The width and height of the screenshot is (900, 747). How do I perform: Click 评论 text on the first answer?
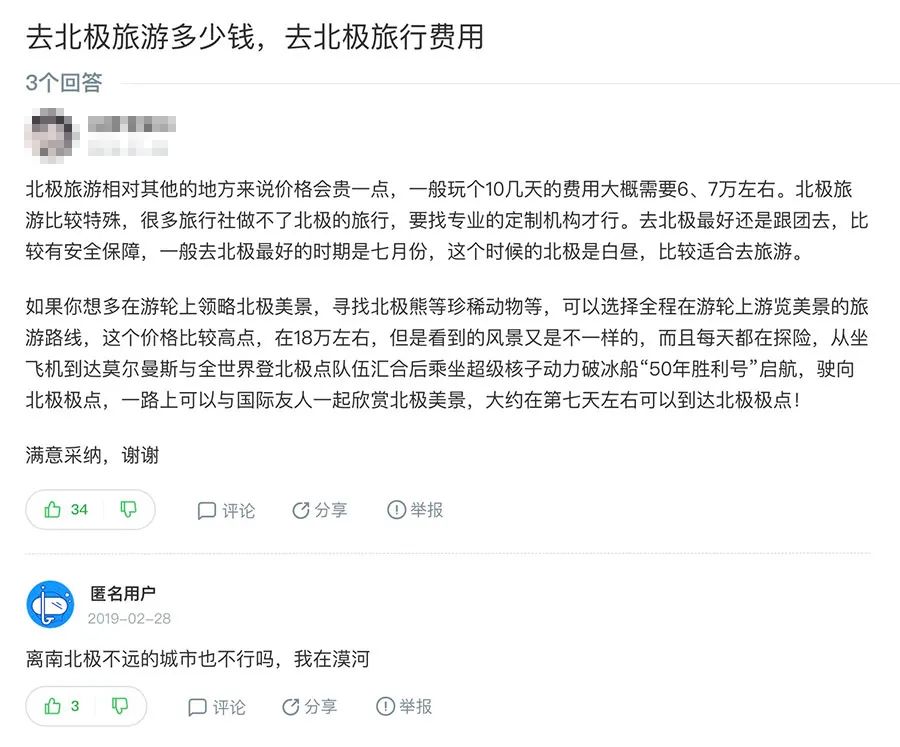coord(238,510)
